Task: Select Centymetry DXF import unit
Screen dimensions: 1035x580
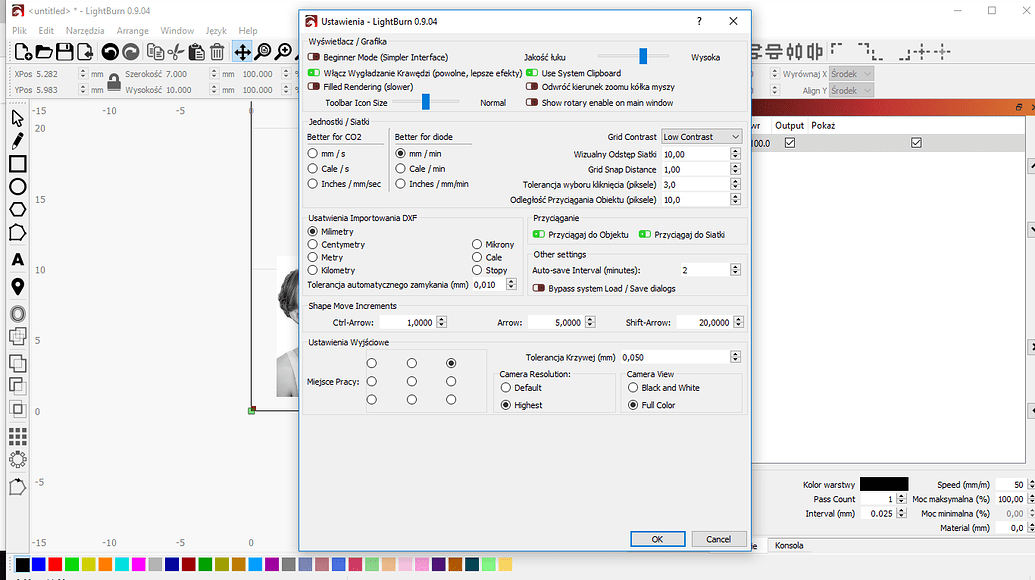Action: pos(313,244)
